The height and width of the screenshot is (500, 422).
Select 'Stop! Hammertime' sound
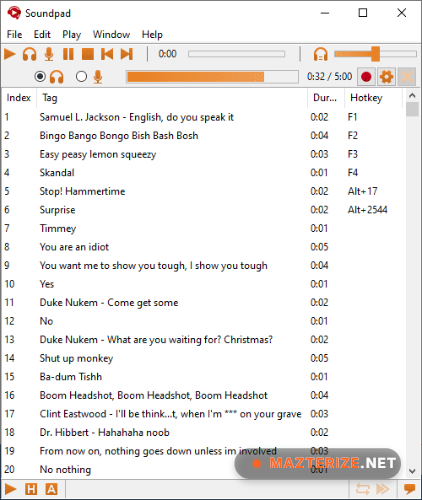click(x=204, y=191)
